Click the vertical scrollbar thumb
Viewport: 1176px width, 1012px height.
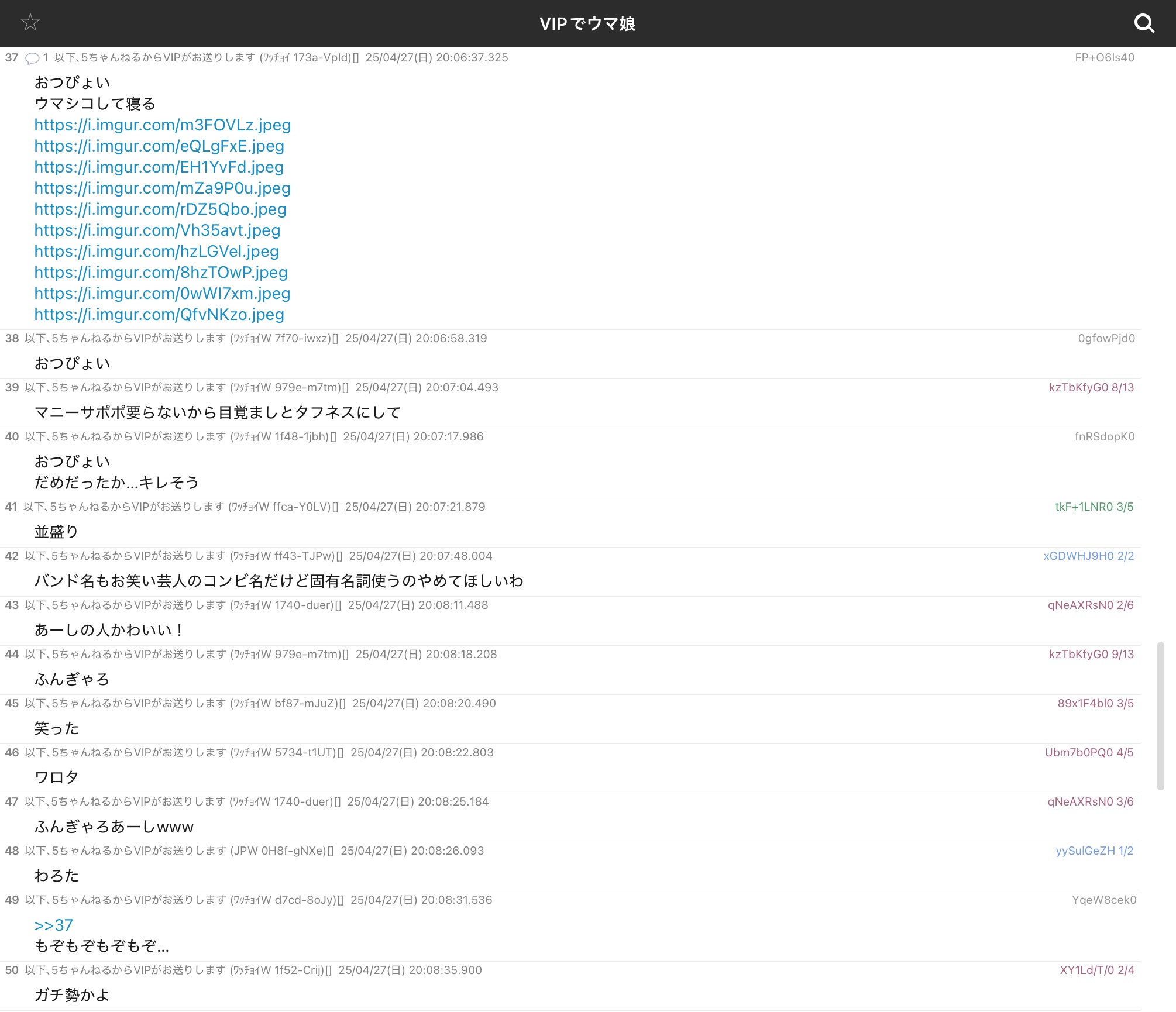coord(1160,716)
